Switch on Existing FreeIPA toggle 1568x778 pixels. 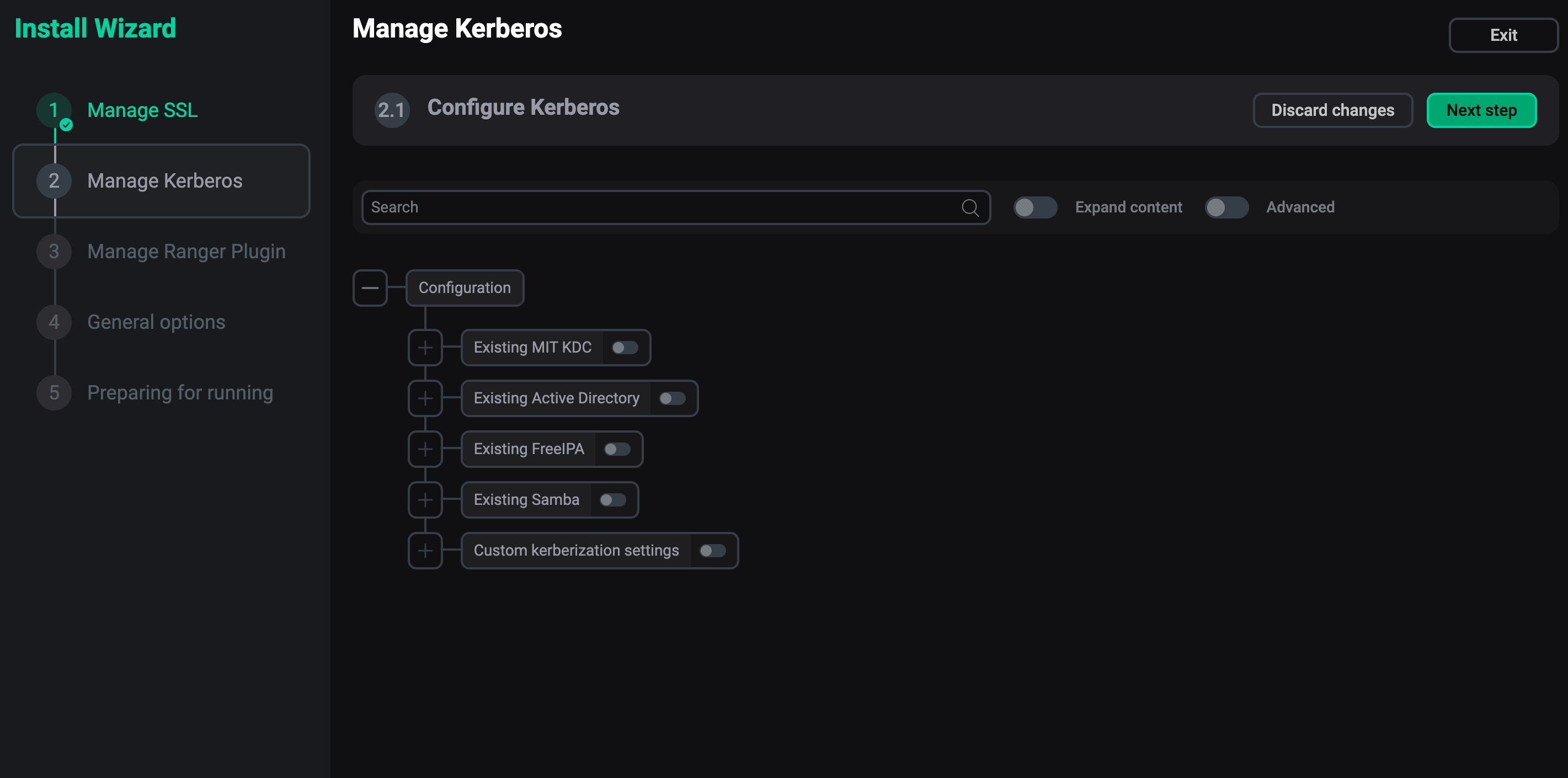pos(617,449)
